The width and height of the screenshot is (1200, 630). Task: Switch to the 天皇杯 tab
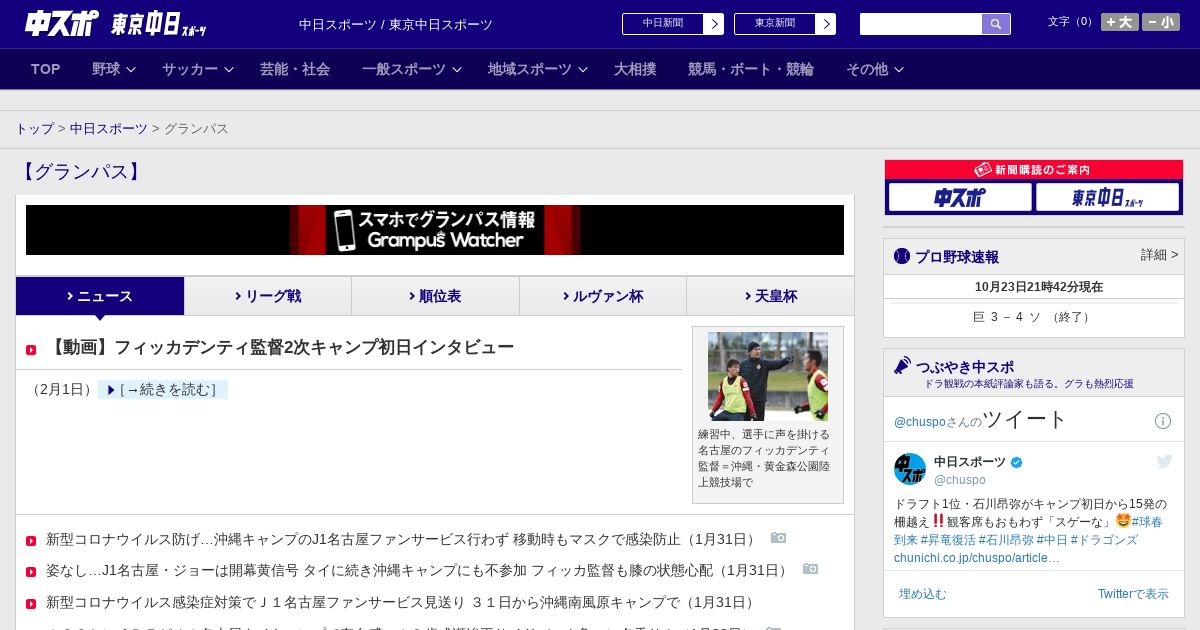pos(770,296)
